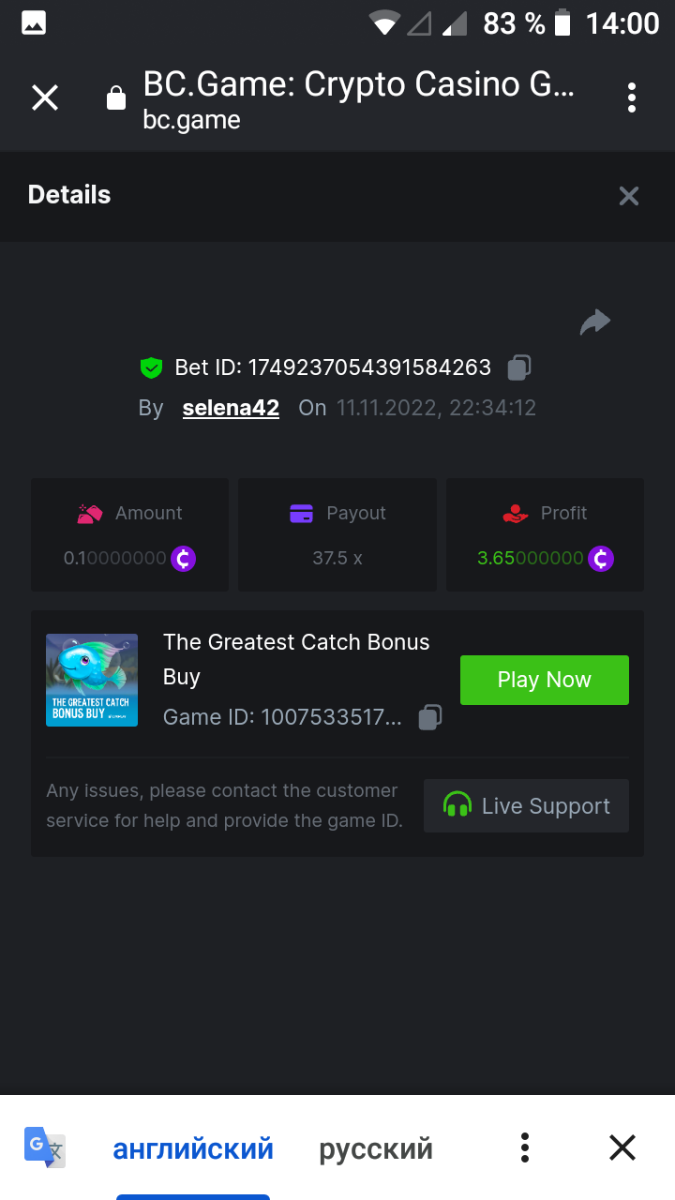Tap the Amount currency coin icon
675x1200 pixels.
click(183, 558)
